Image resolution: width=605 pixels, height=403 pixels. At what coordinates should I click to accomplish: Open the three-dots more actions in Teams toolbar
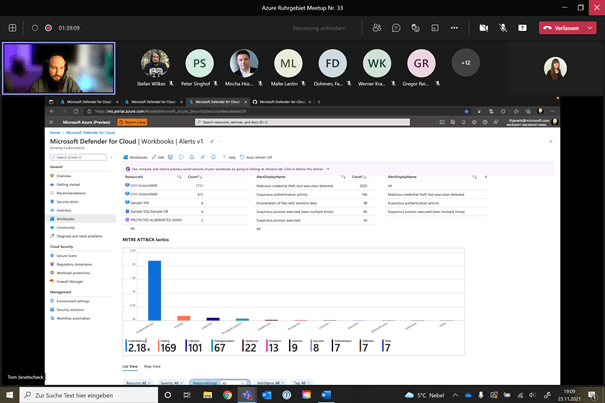(454, 28)
